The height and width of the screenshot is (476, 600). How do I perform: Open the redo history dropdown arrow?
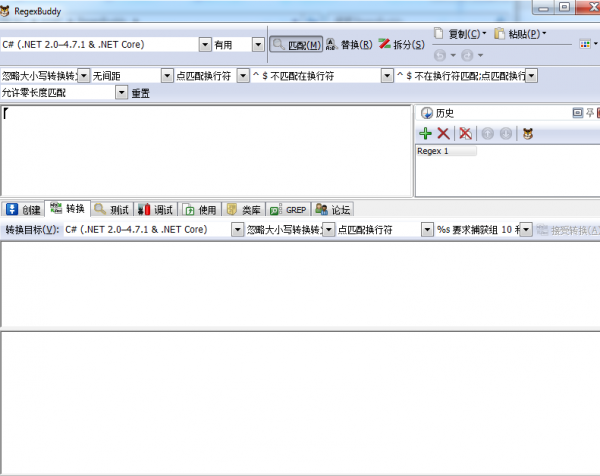pyautogui.click(x=480, y=55)
